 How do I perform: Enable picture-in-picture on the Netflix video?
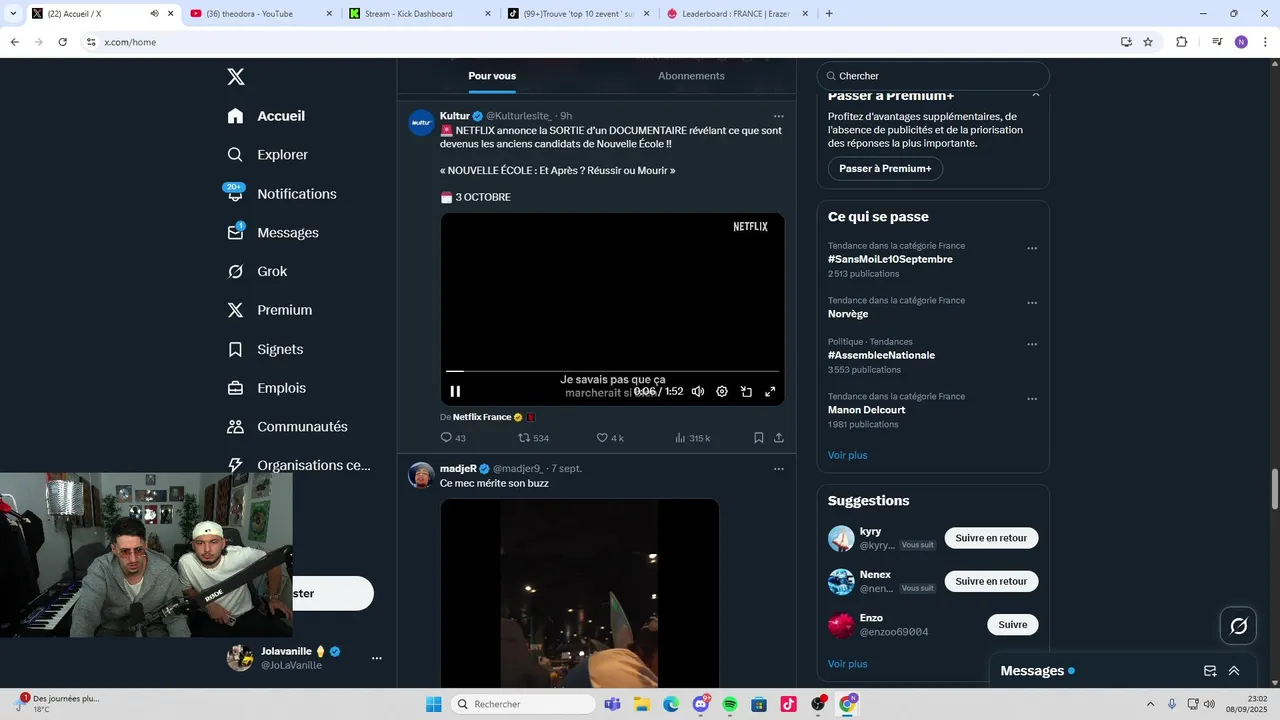tap(746, 392)
